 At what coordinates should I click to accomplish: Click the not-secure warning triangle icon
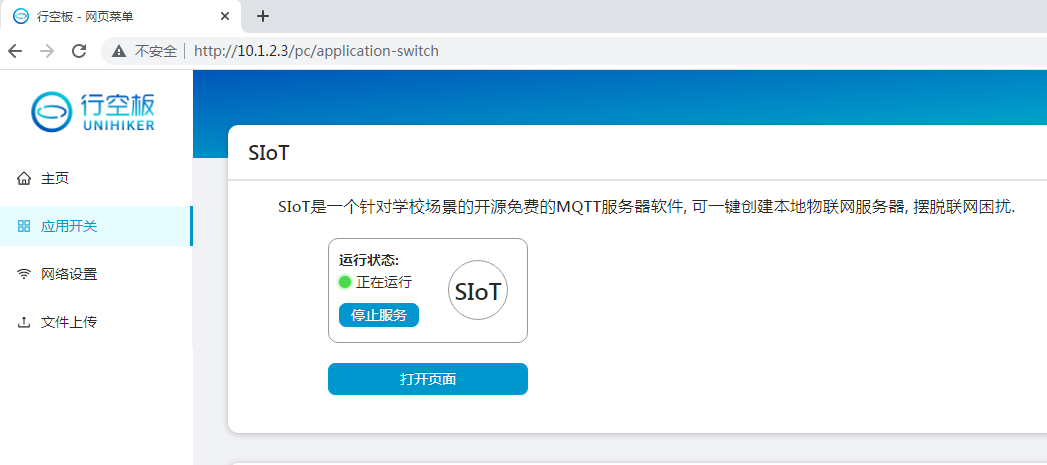click(x=119, y=51)
